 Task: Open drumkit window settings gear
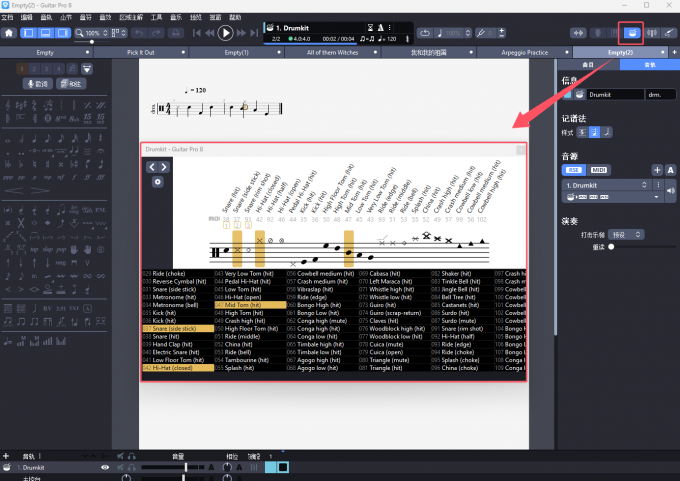point(157,181)
